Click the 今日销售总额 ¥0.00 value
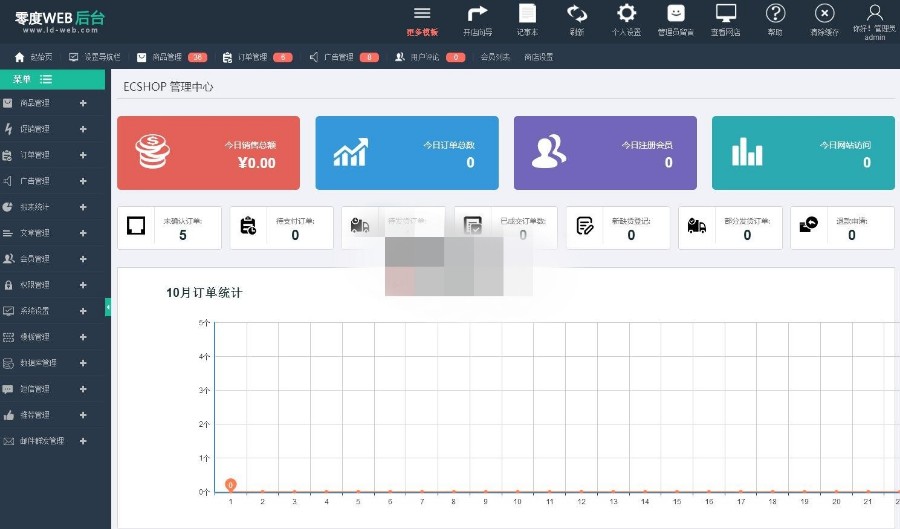900x529 pixels. 257,163
